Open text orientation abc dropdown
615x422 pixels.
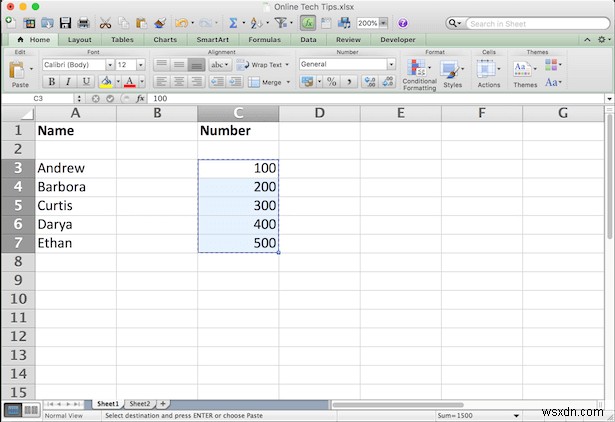click(220, 65)
